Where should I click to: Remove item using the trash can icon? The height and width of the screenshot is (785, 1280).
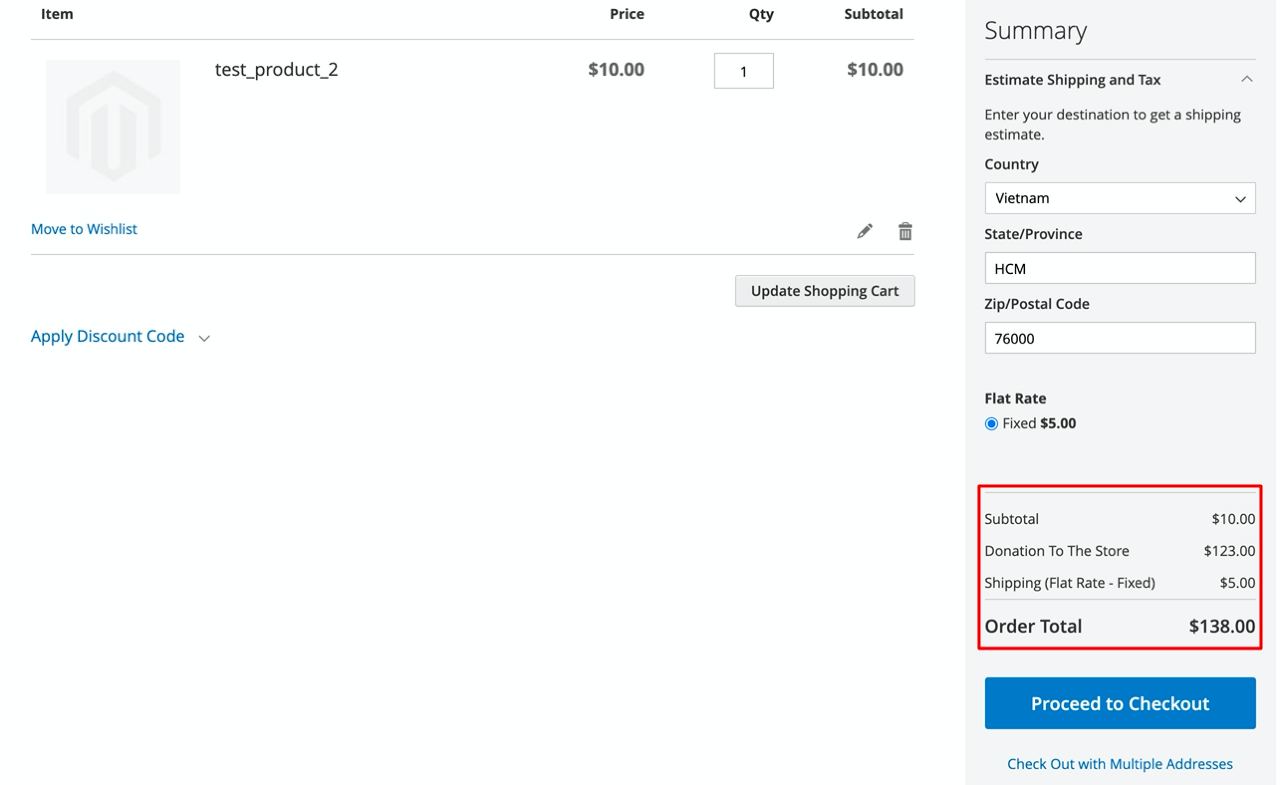(x=905, y=231)
